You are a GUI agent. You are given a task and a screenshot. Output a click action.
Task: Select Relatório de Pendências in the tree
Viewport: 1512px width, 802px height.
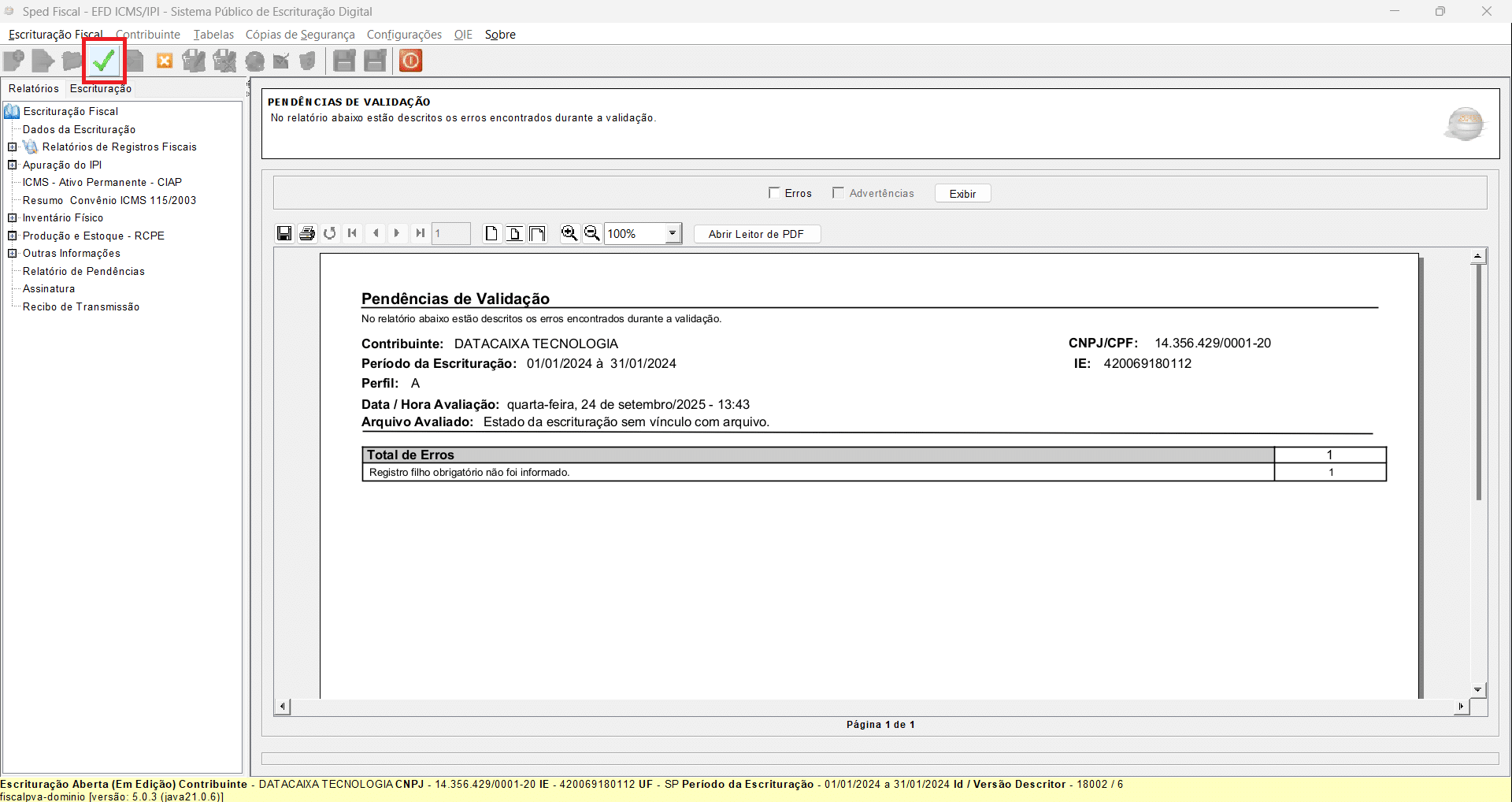(x=83, y=271)
